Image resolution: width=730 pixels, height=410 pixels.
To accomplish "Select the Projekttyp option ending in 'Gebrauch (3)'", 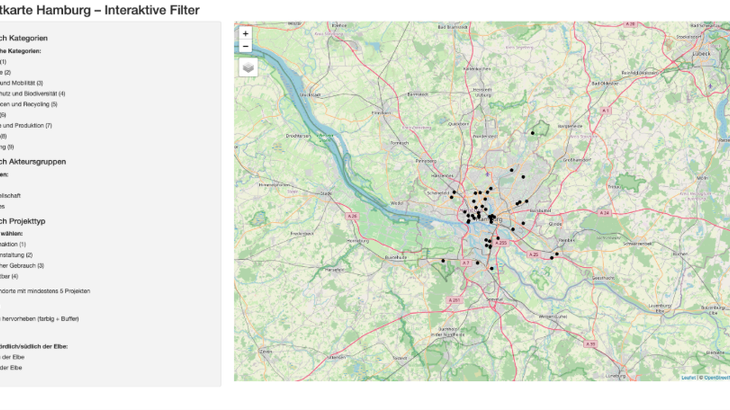I will (22, 266).
